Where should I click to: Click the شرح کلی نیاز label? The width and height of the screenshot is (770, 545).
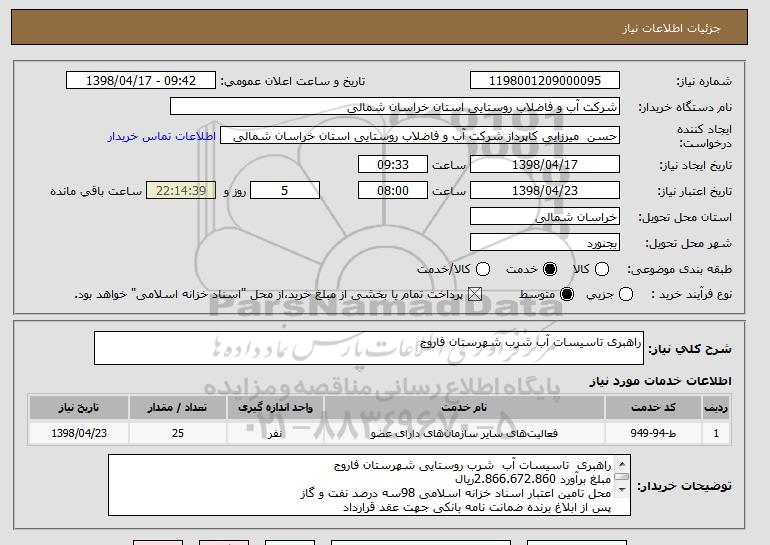coord(690,349)
